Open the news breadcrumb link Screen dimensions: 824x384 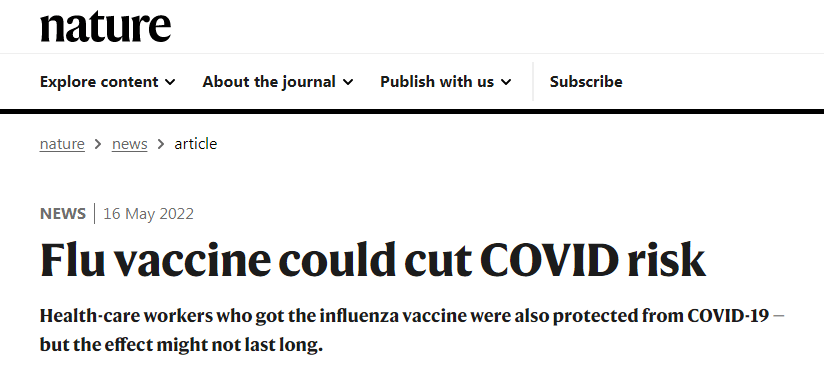point(129,144)
